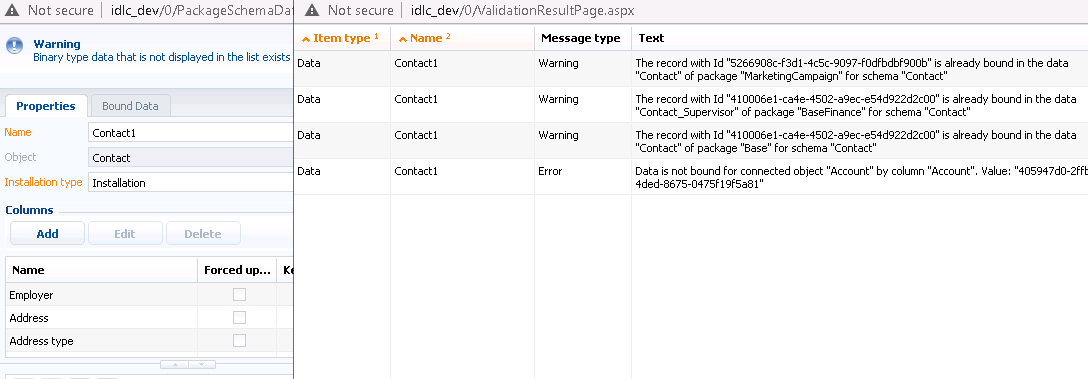The image size is (1088, 379).
Task: Select the warning text mentioning BaseFinance package
Action: 856,105
